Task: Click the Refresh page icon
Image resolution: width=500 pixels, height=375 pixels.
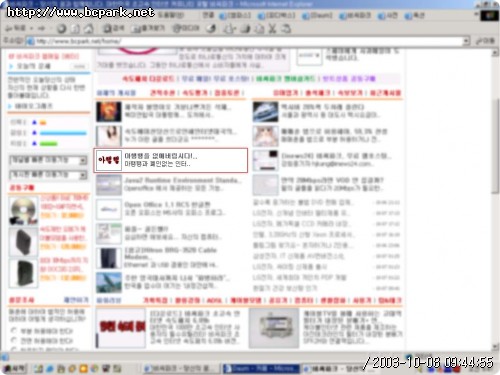Action: tap(75, 29)
